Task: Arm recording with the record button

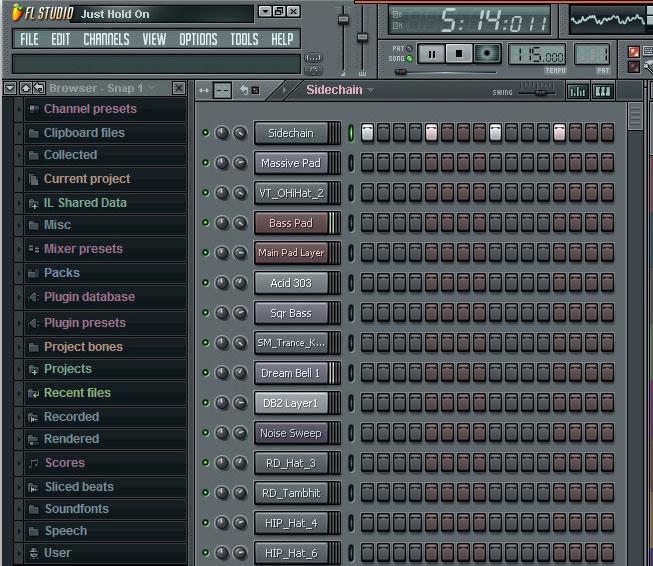Action: click(486, 54)
